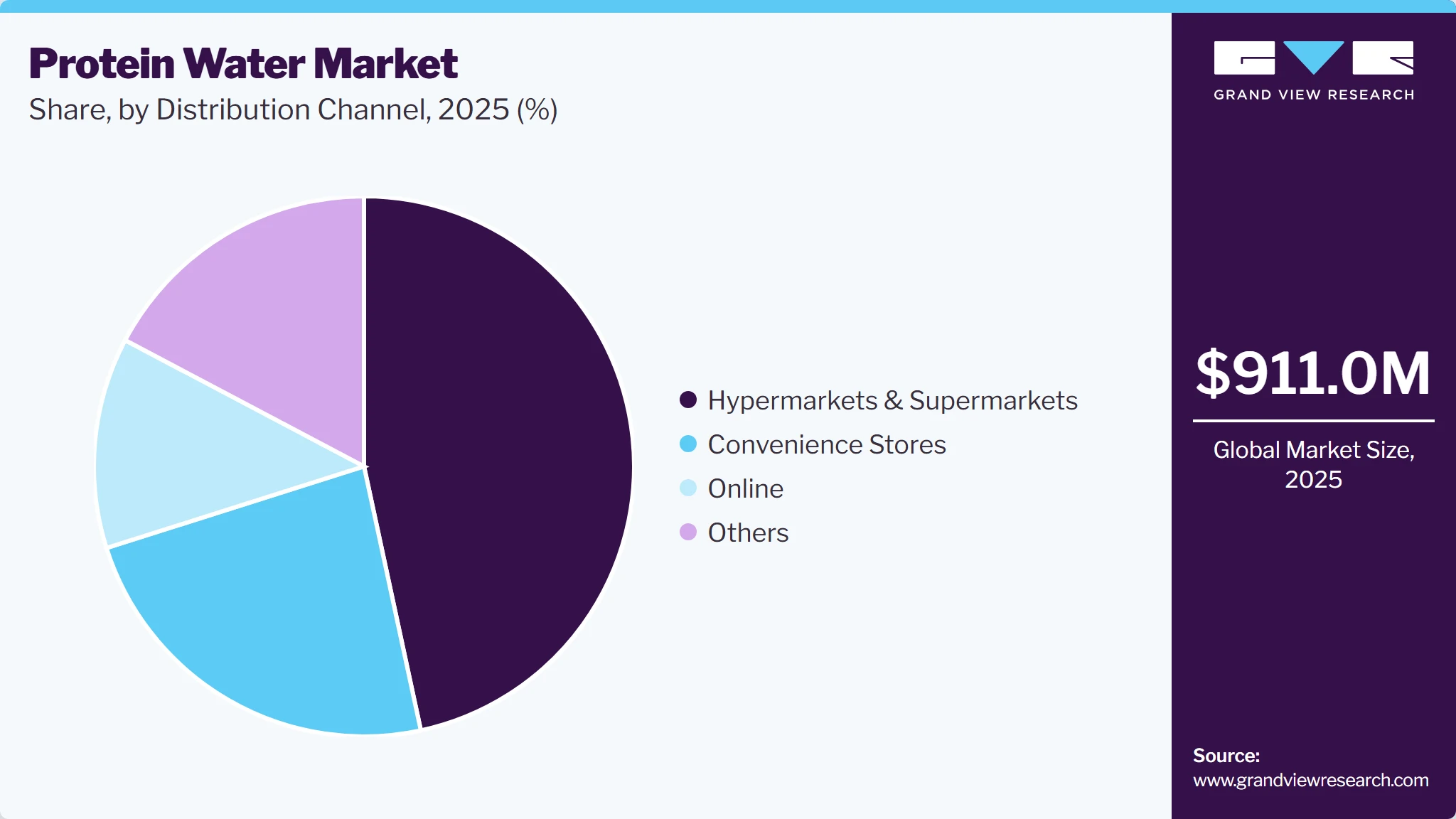The width and height of the screenshot is (1456, 819).
Task: Select the Others legend label
Action: coord(748,532)
